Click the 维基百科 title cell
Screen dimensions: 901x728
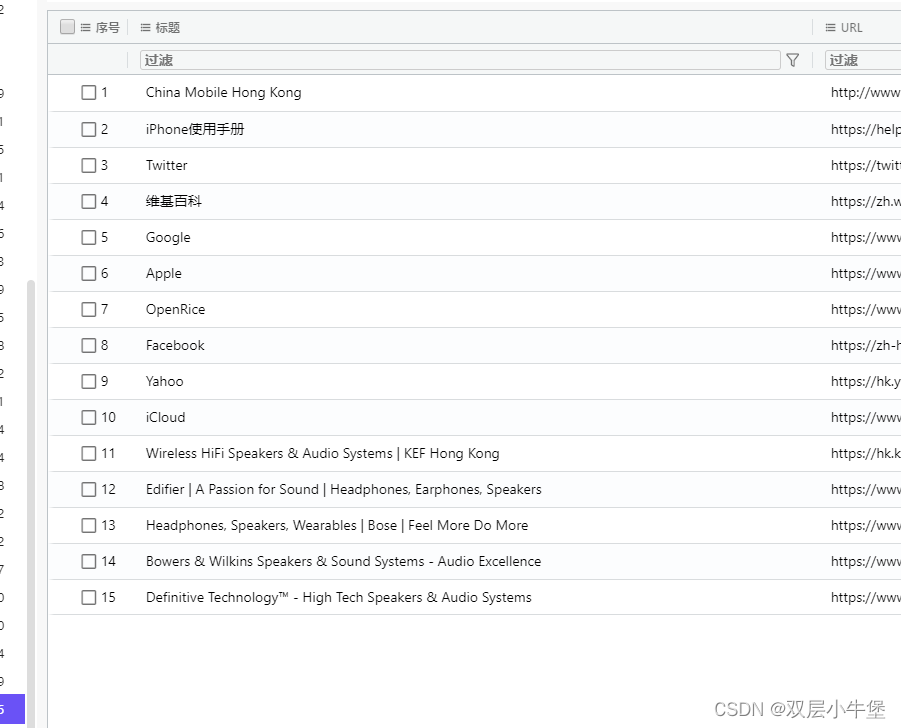point(174,201)
